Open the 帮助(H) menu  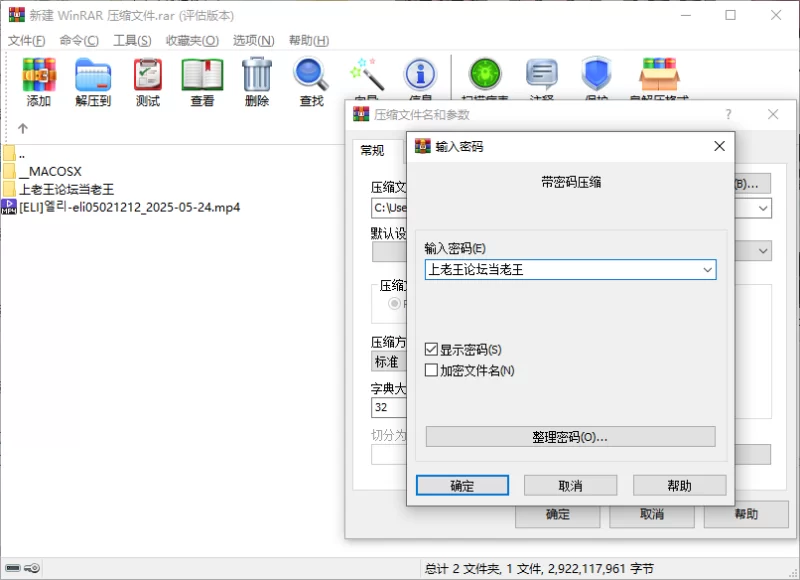point(309,40)
